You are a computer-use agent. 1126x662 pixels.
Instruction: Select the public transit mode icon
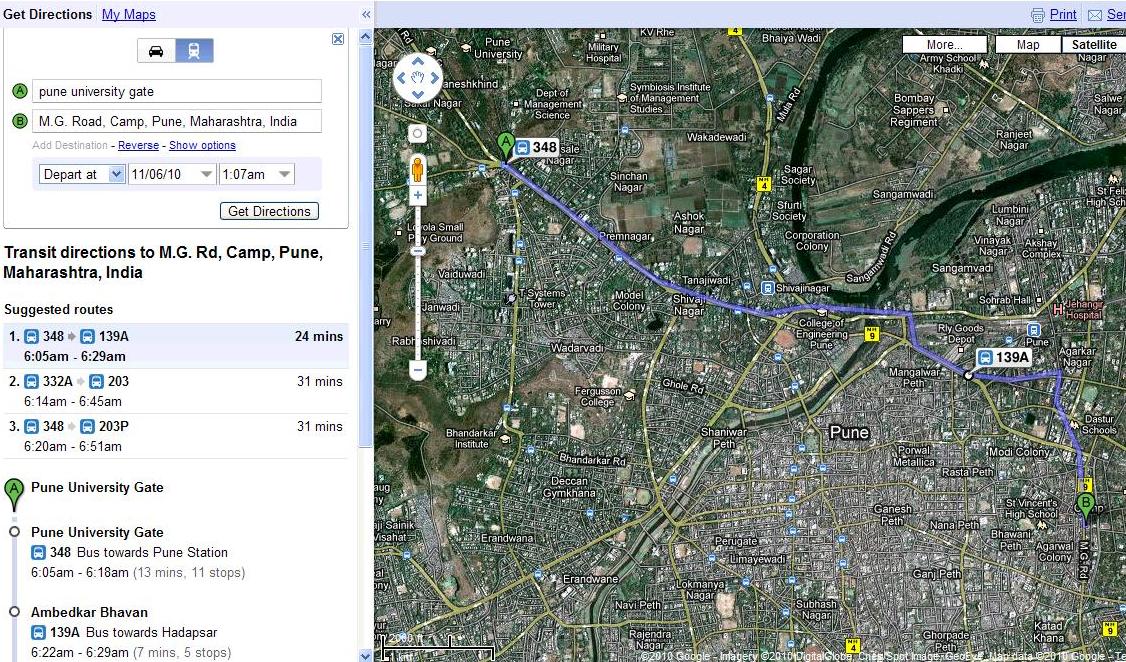(195, 51)
